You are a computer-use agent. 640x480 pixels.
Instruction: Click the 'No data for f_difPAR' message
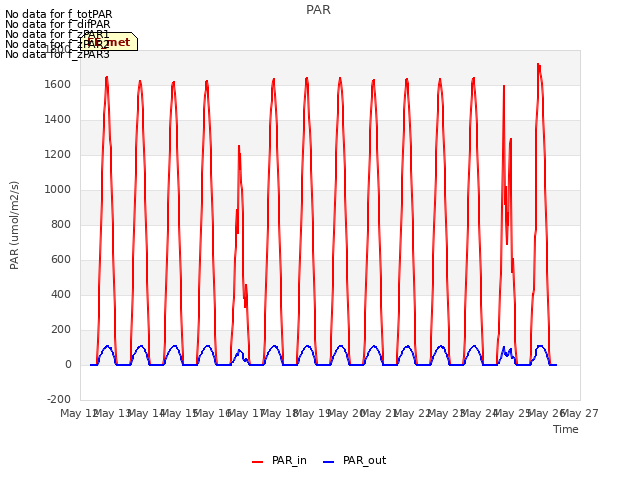tap(58, 24)
